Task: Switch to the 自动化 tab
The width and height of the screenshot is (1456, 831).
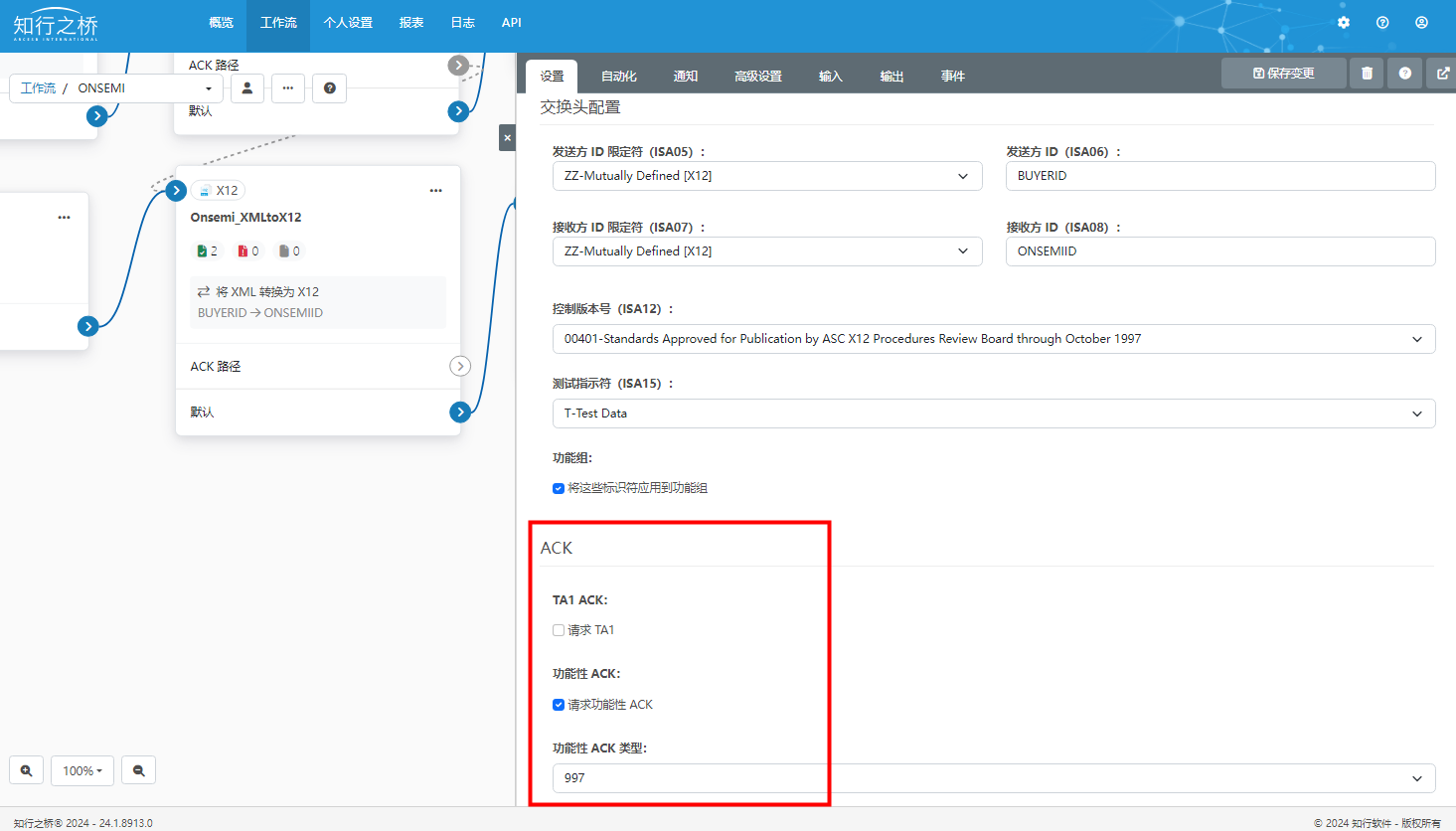Action: click(618, 77)
